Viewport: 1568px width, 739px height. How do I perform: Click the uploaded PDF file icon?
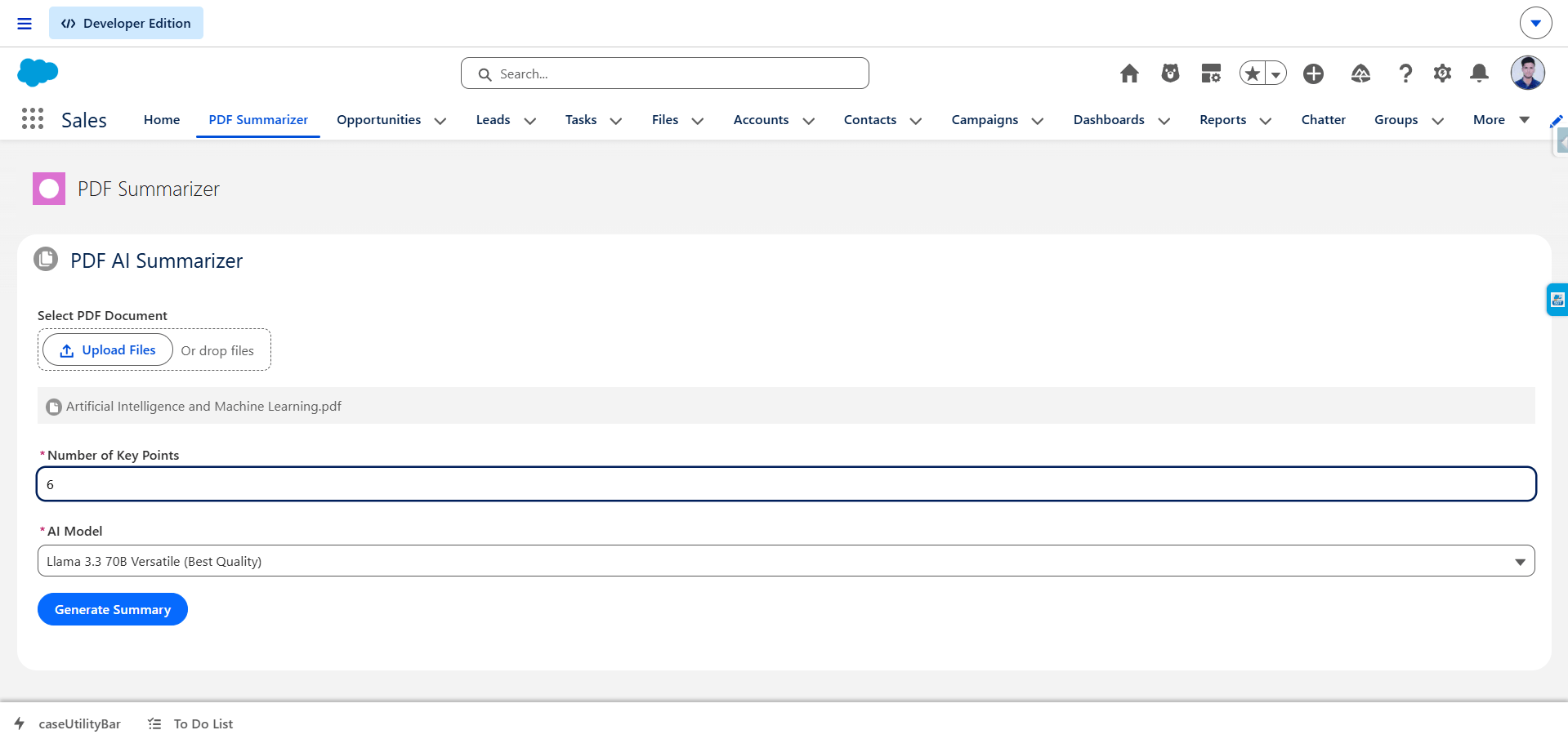tap(54, 407)
